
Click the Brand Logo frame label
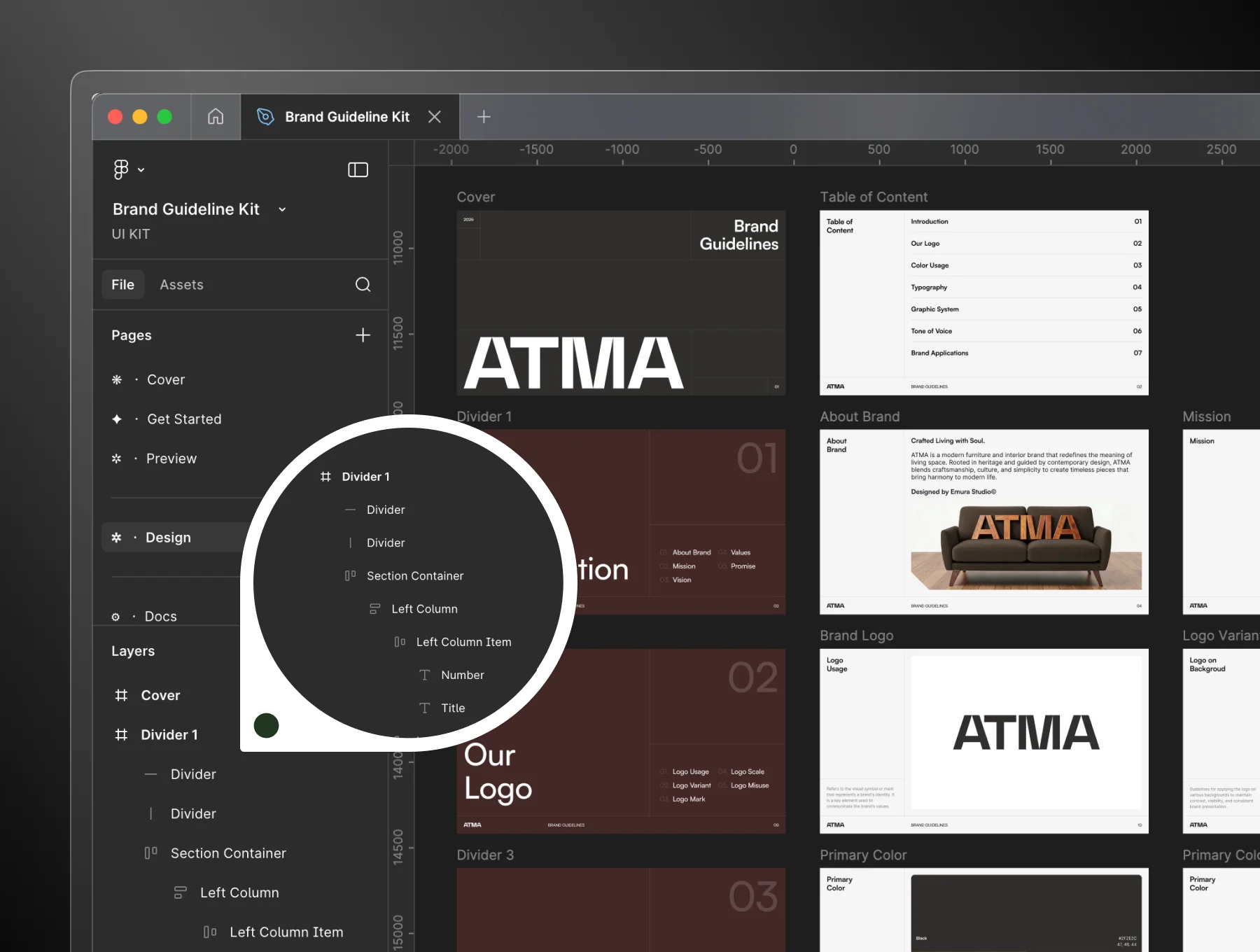(x=857, y=636)
